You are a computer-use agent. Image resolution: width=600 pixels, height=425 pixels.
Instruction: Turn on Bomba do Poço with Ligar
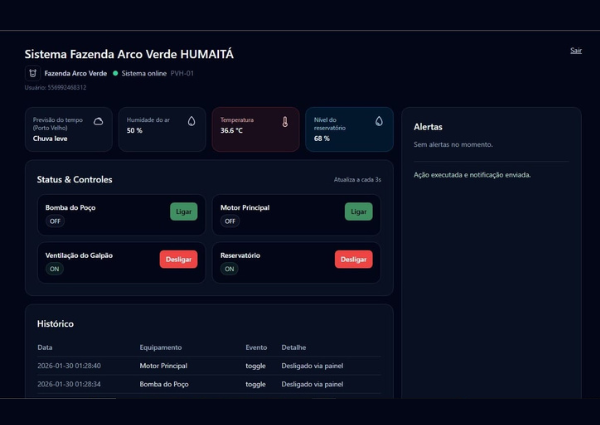point(184,211)
